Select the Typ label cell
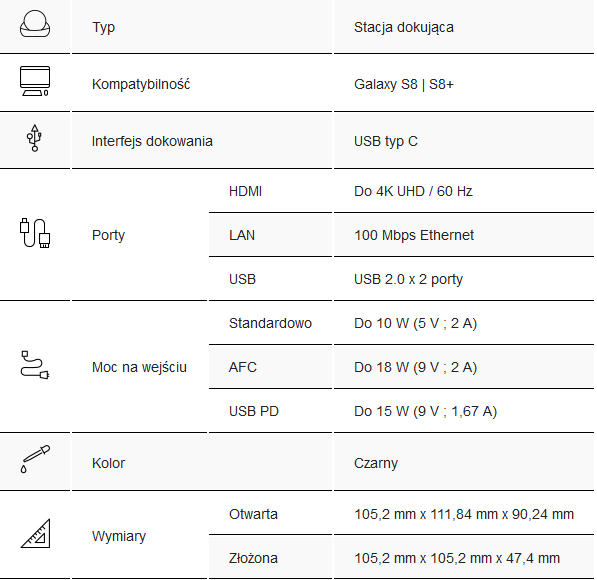 103,27
